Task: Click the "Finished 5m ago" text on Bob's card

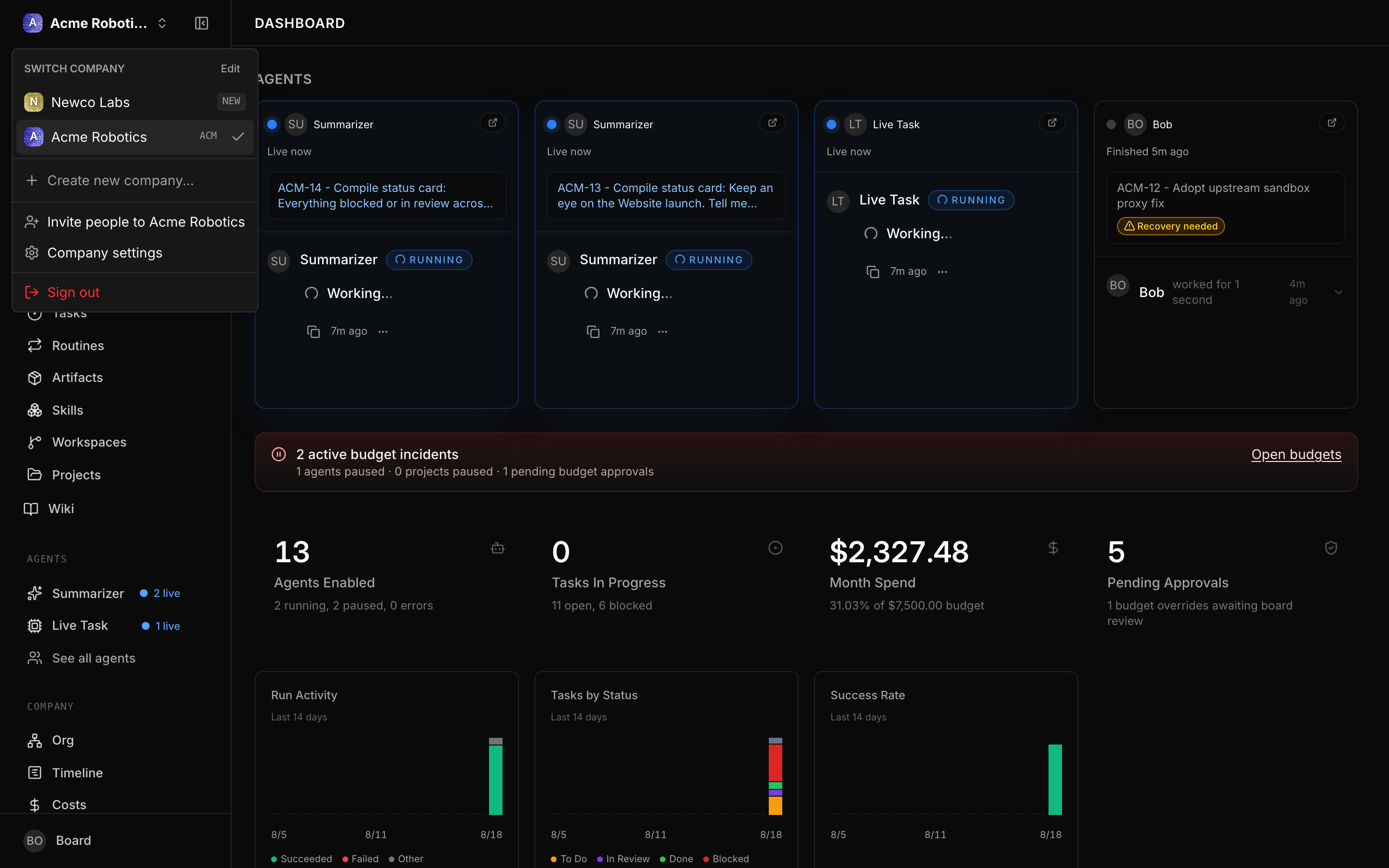Action: 1147,151
